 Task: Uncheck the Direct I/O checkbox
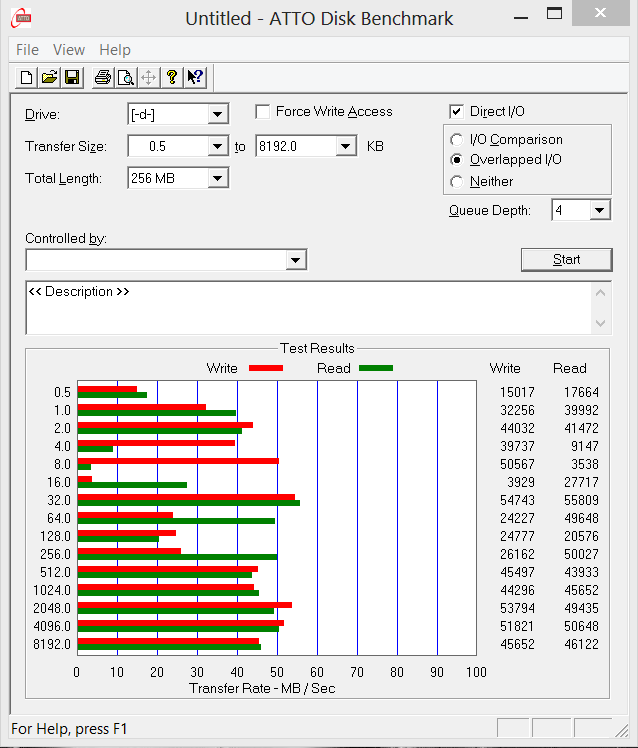(457, 112)
